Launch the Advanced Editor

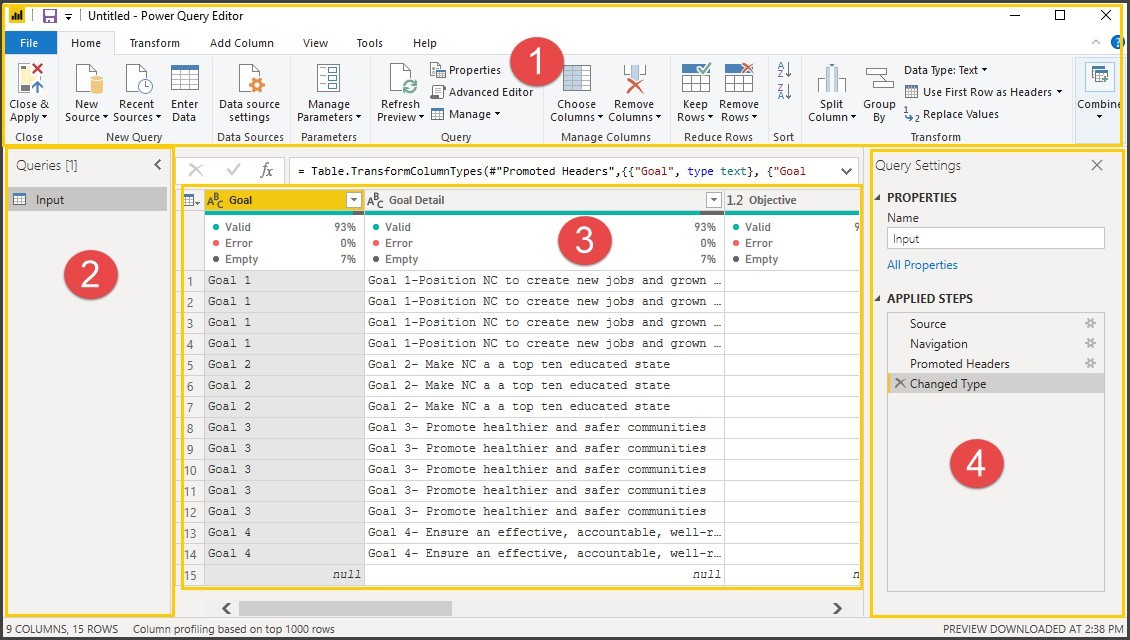[x=482, y=92]
